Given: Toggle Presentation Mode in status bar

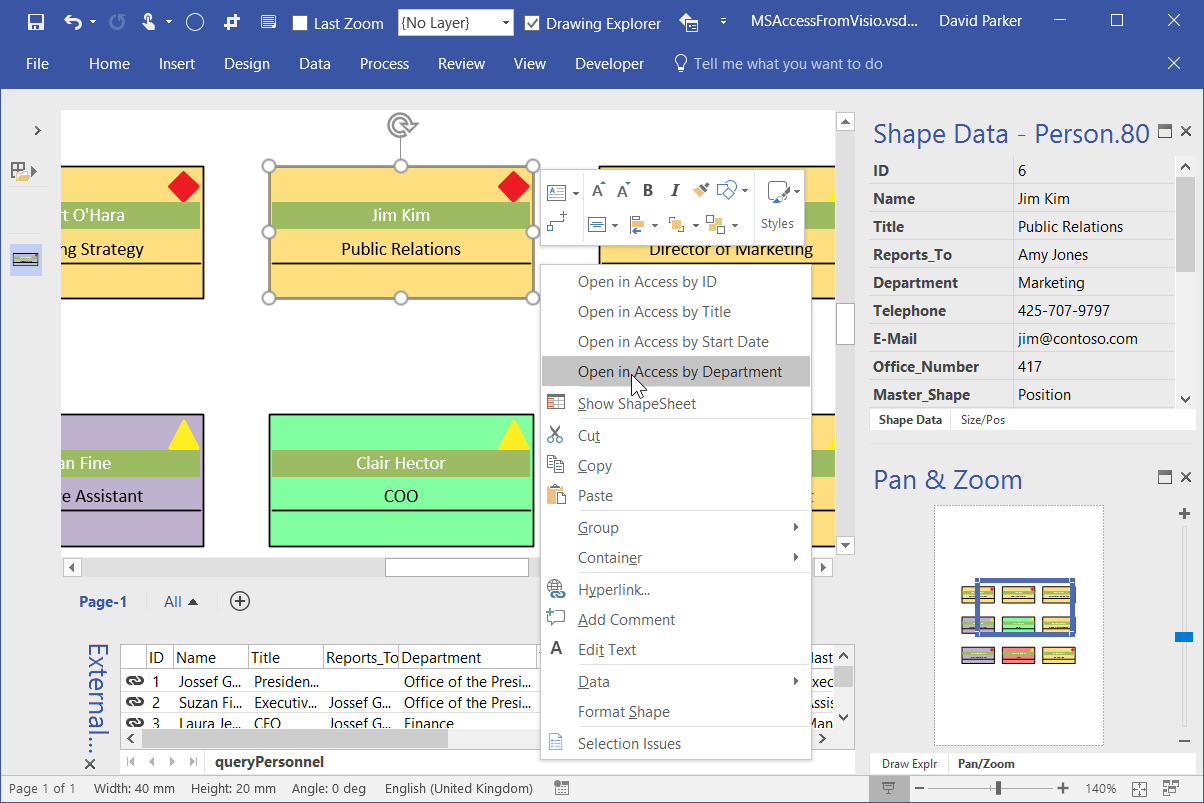Looking at the screenshot, I should click(x=888, y=788).
